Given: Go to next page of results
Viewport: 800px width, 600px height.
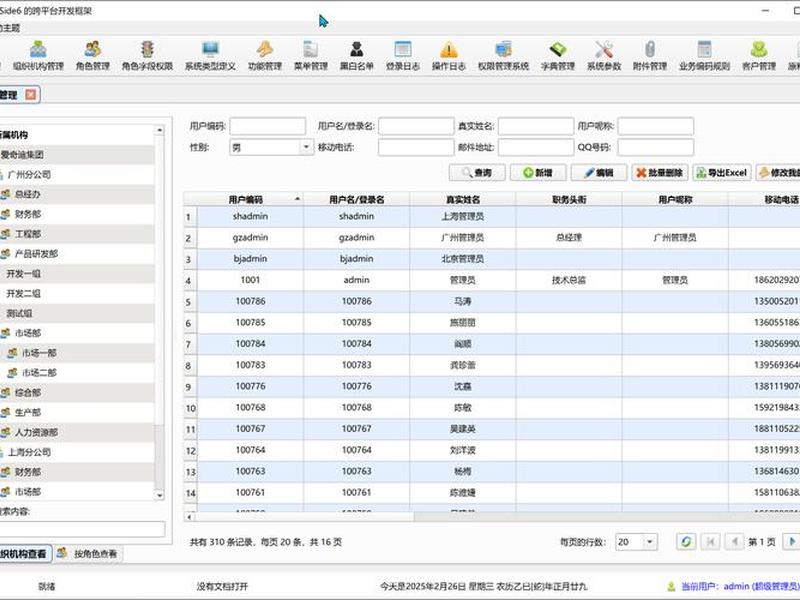Looking at the screenshot, I should click(x=791, y=541).
